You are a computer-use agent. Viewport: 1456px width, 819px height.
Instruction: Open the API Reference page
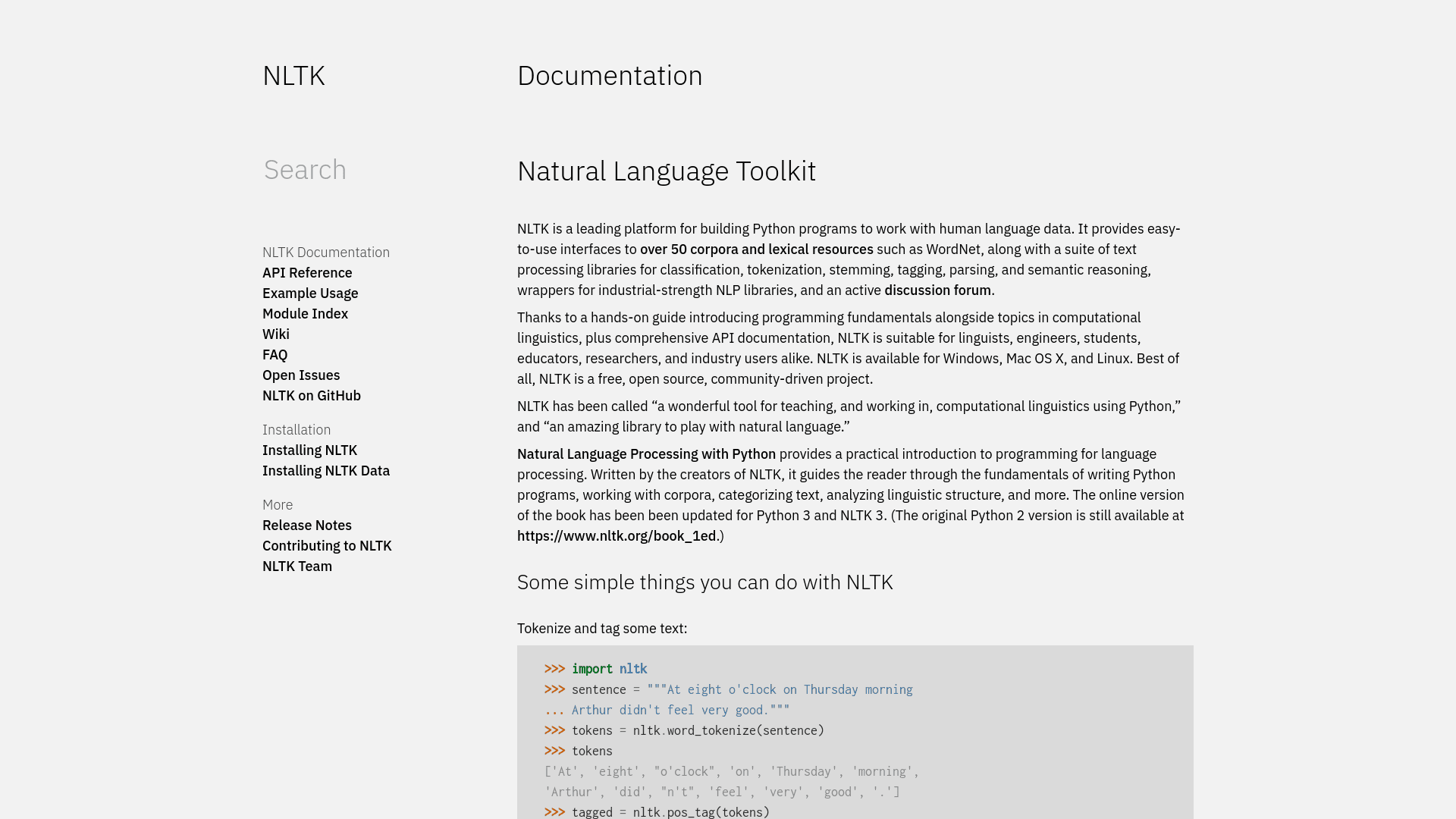coord(307,273)
